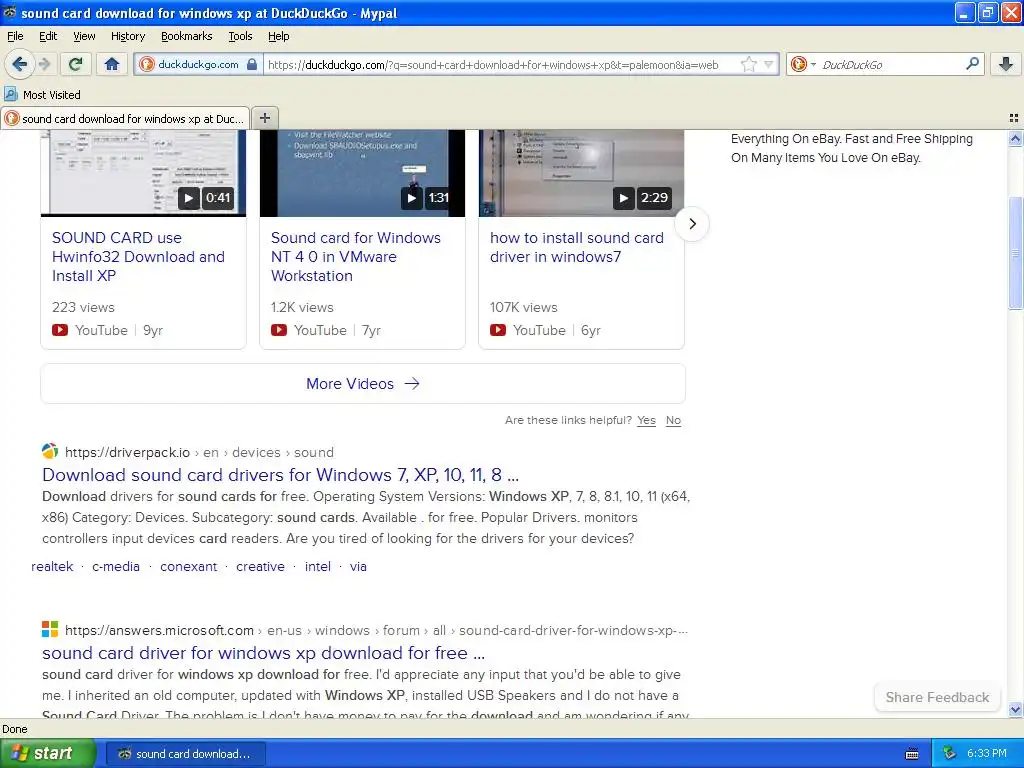The width and height of the screenshot is (1024, 768).
Task: Open the realtek sublink
Action: [52, 566]
